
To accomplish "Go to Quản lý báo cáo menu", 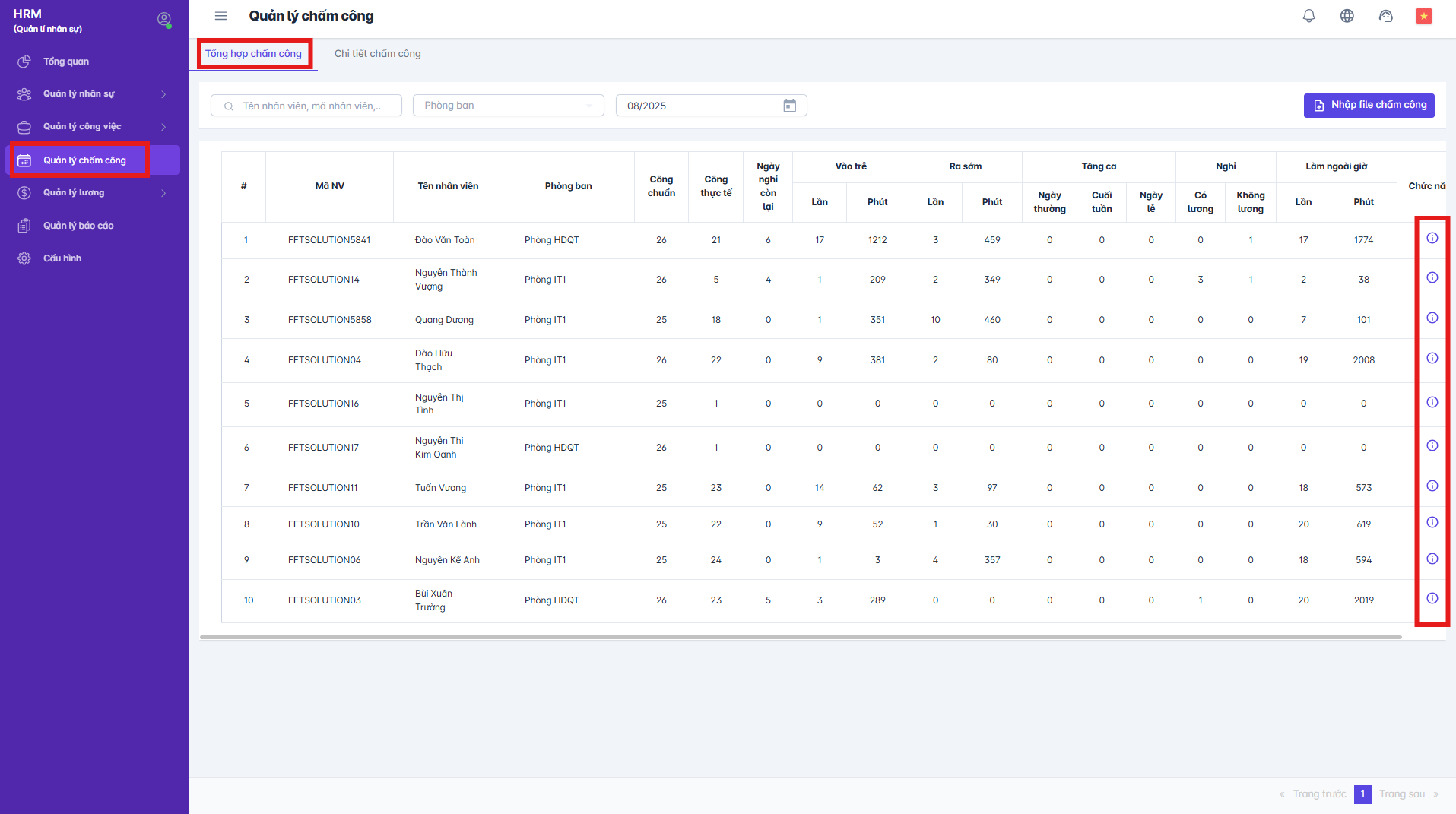I will click(78, 226).
